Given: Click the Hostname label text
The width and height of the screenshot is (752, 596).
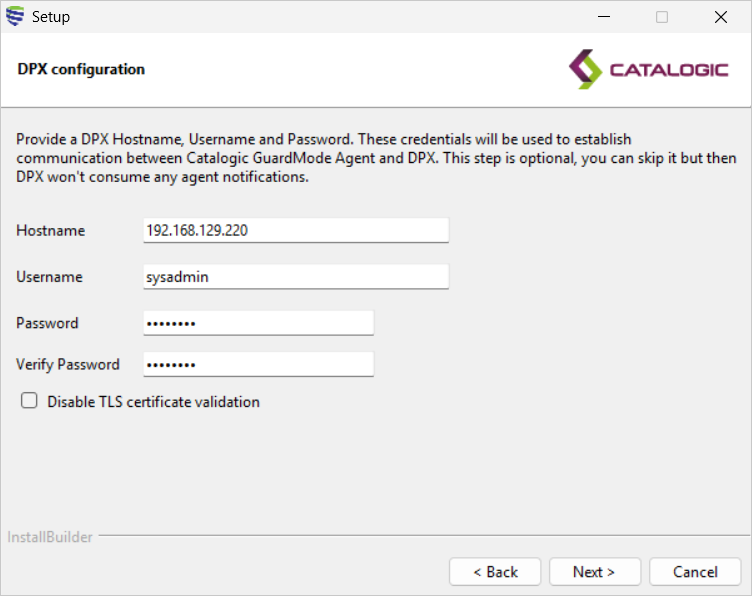Looking at the screenshot, I should pos(50,230).
